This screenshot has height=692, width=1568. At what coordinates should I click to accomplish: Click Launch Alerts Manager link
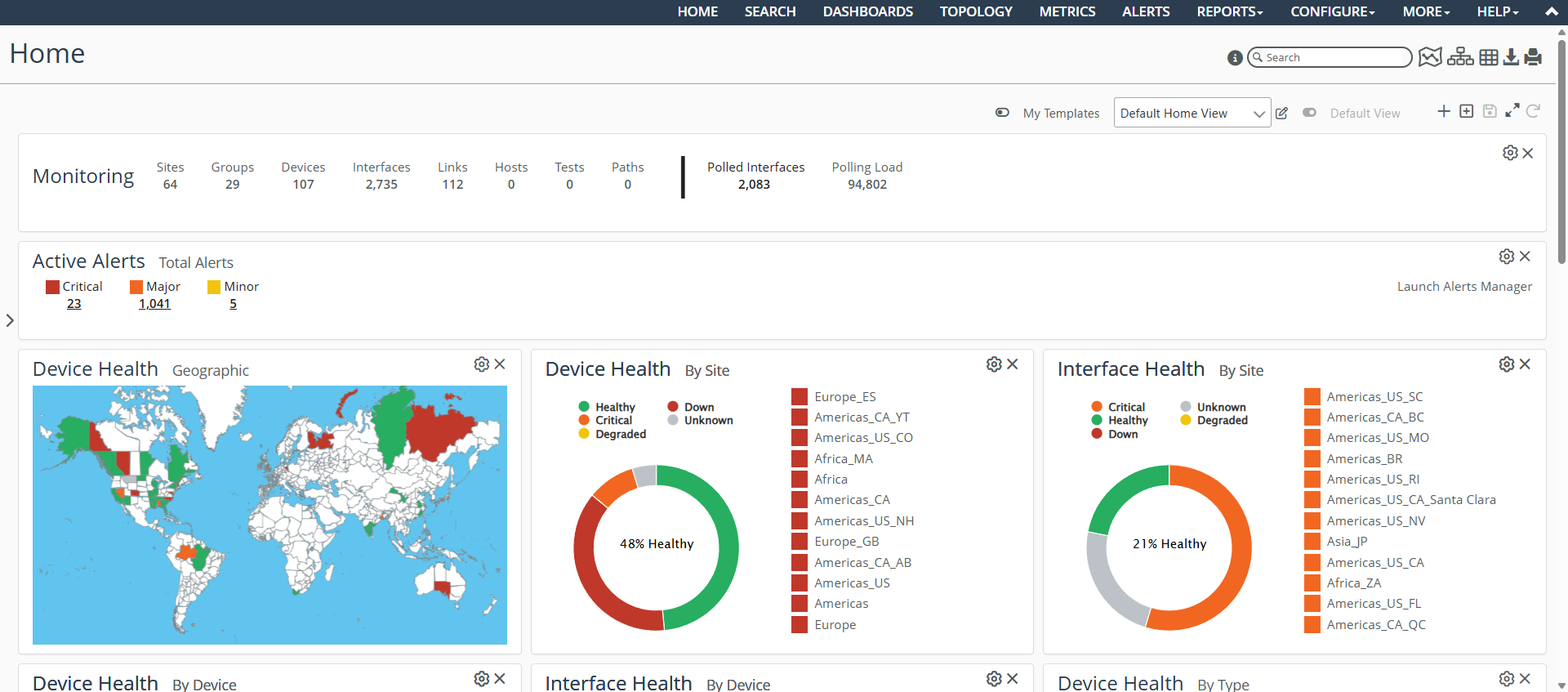pyautogui.click(x=1464, y=287)
